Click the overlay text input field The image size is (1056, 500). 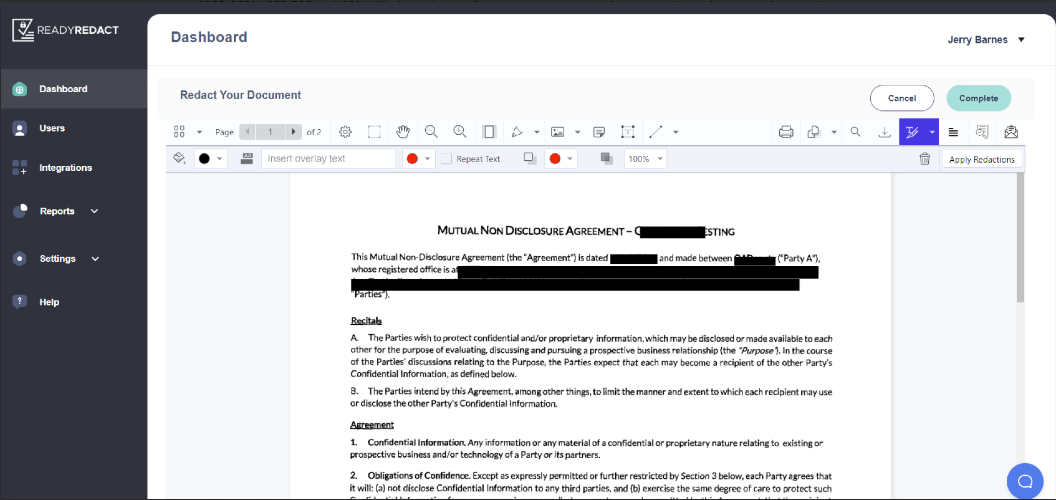coord(328,159)
